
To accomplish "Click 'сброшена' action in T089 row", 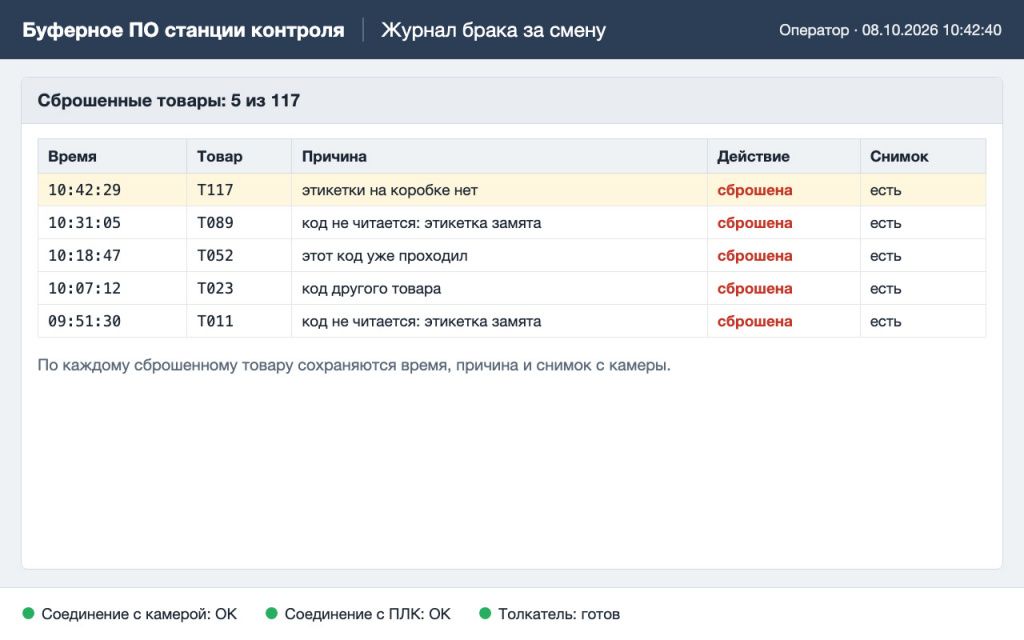I will [754, 223].
